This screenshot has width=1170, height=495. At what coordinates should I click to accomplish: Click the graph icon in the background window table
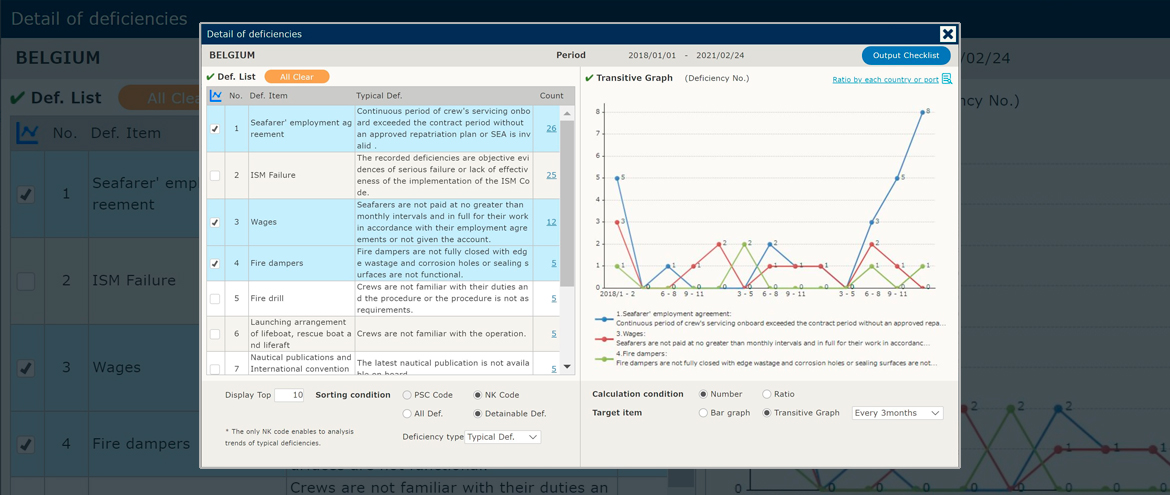(28, 133)
